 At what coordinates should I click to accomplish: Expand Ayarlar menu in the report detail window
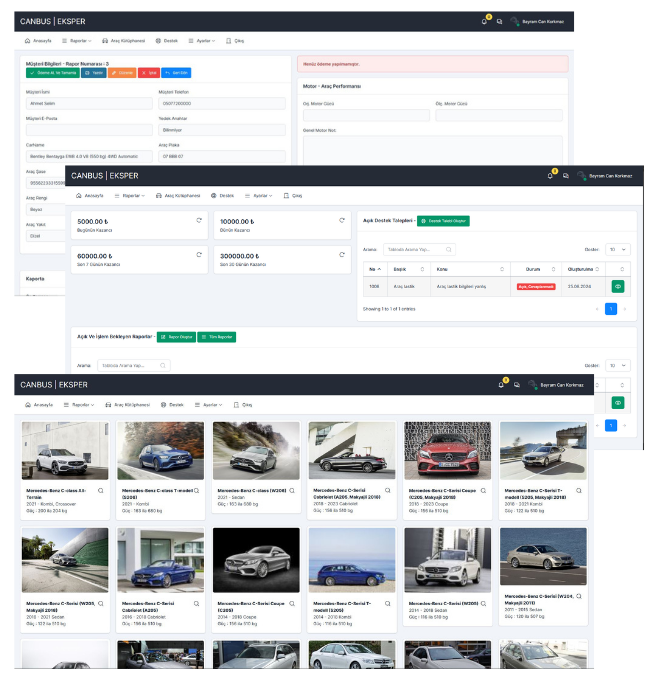pyautogui.click(x=202, y=41)
